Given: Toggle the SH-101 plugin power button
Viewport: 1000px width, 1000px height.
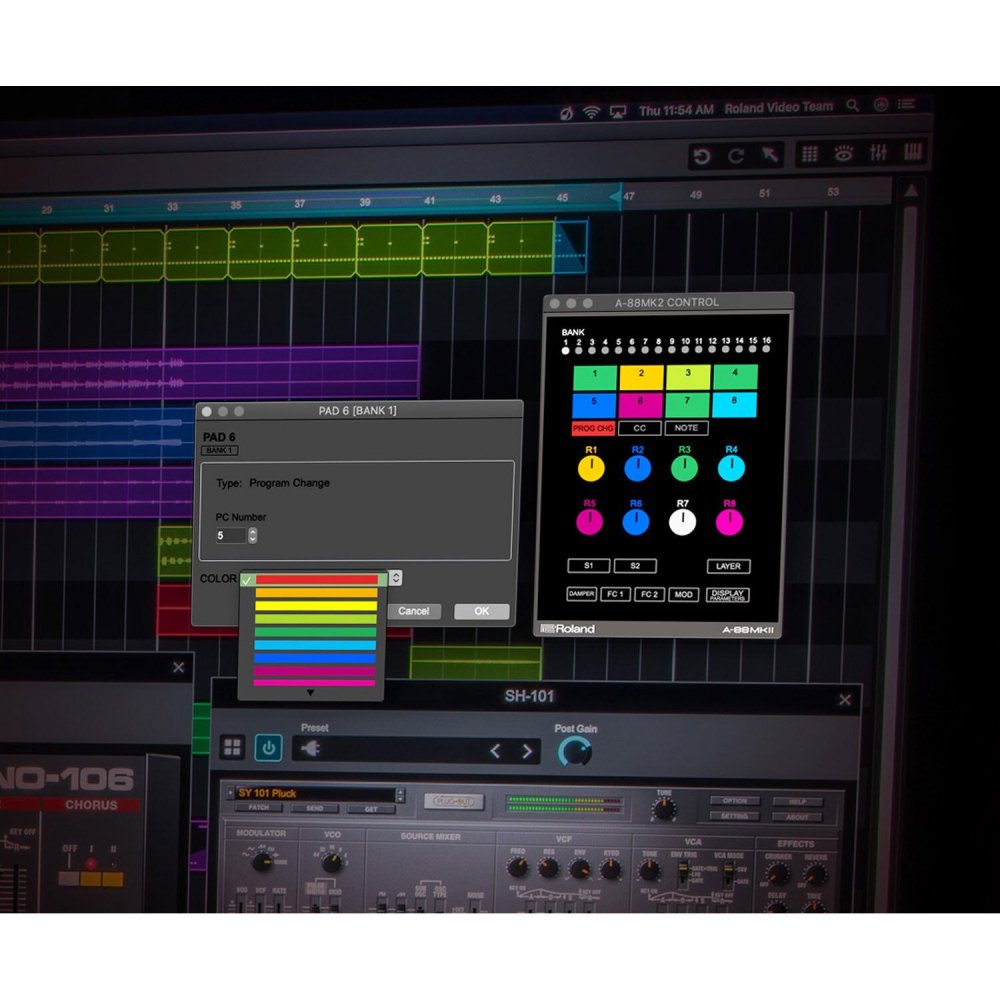Looking at the screenshot, I should [x=268, y=748].
